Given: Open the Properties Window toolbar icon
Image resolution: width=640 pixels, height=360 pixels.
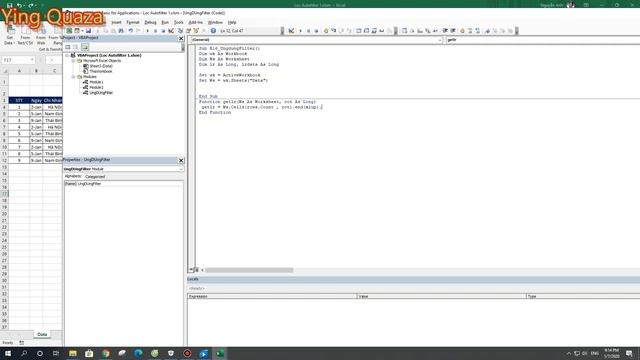Looking at the screenshot, I should [188, 31].
